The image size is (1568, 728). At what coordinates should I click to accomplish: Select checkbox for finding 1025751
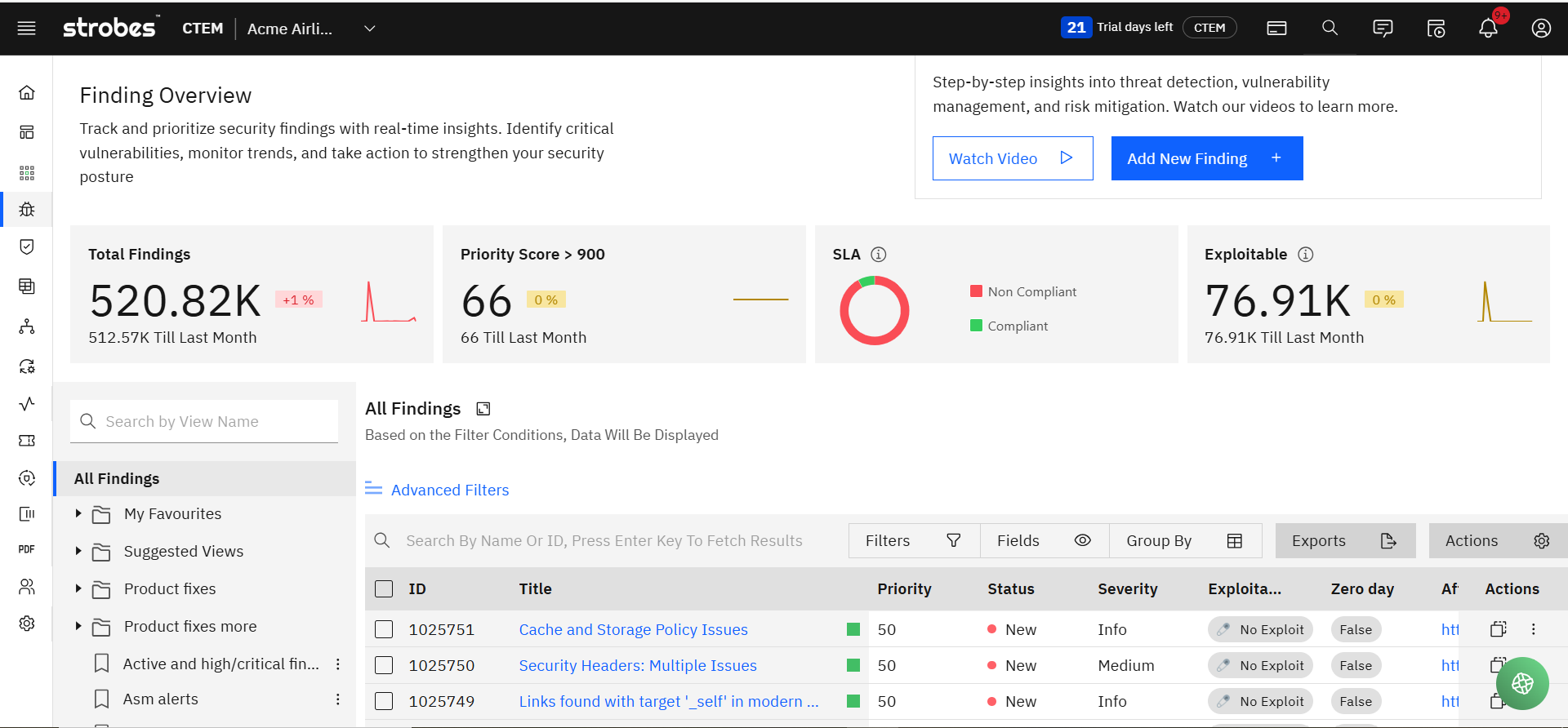point(384,629)
